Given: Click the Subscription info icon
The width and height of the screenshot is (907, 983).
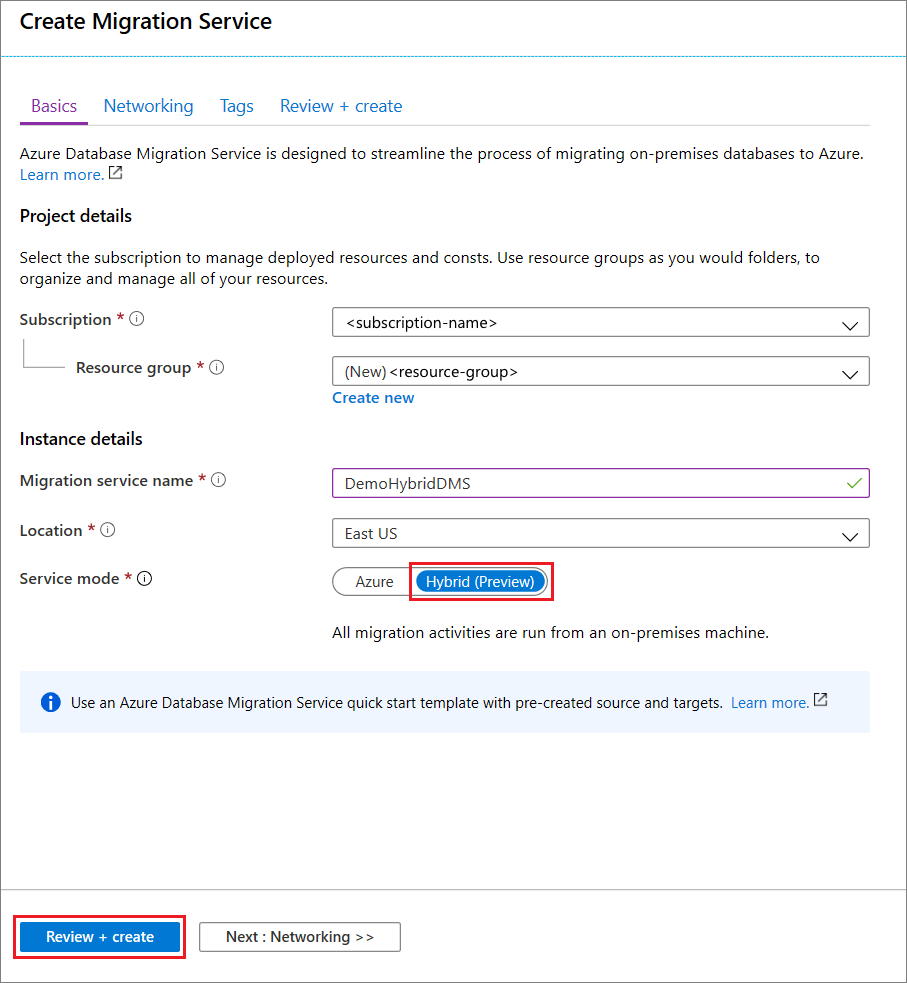Looking at the screenshot, I should pyautogui.click(x=137, y=319).
